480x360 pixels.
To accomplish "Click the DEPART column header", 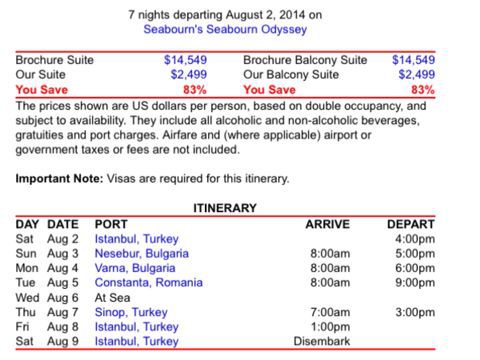I will (411, 224).
